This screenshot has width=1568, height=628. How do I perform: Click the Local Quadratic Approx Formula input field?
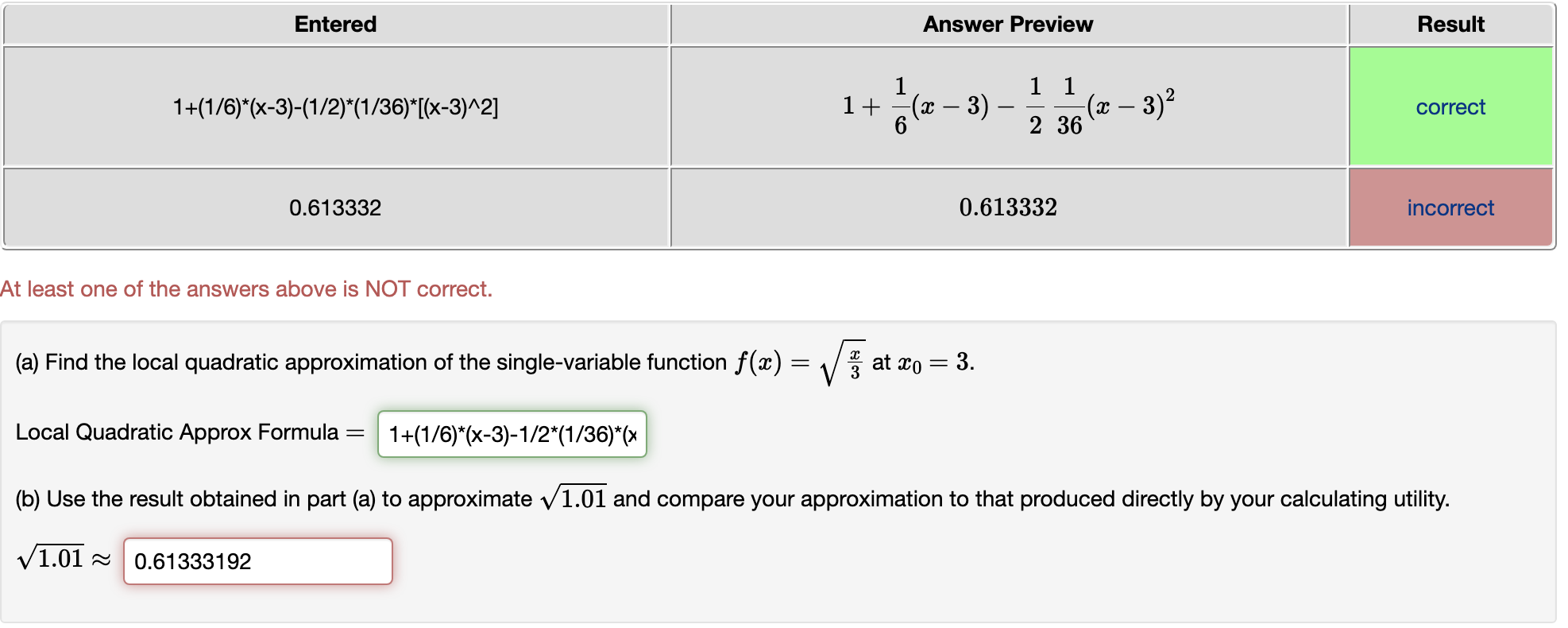[x=512, y=434]
